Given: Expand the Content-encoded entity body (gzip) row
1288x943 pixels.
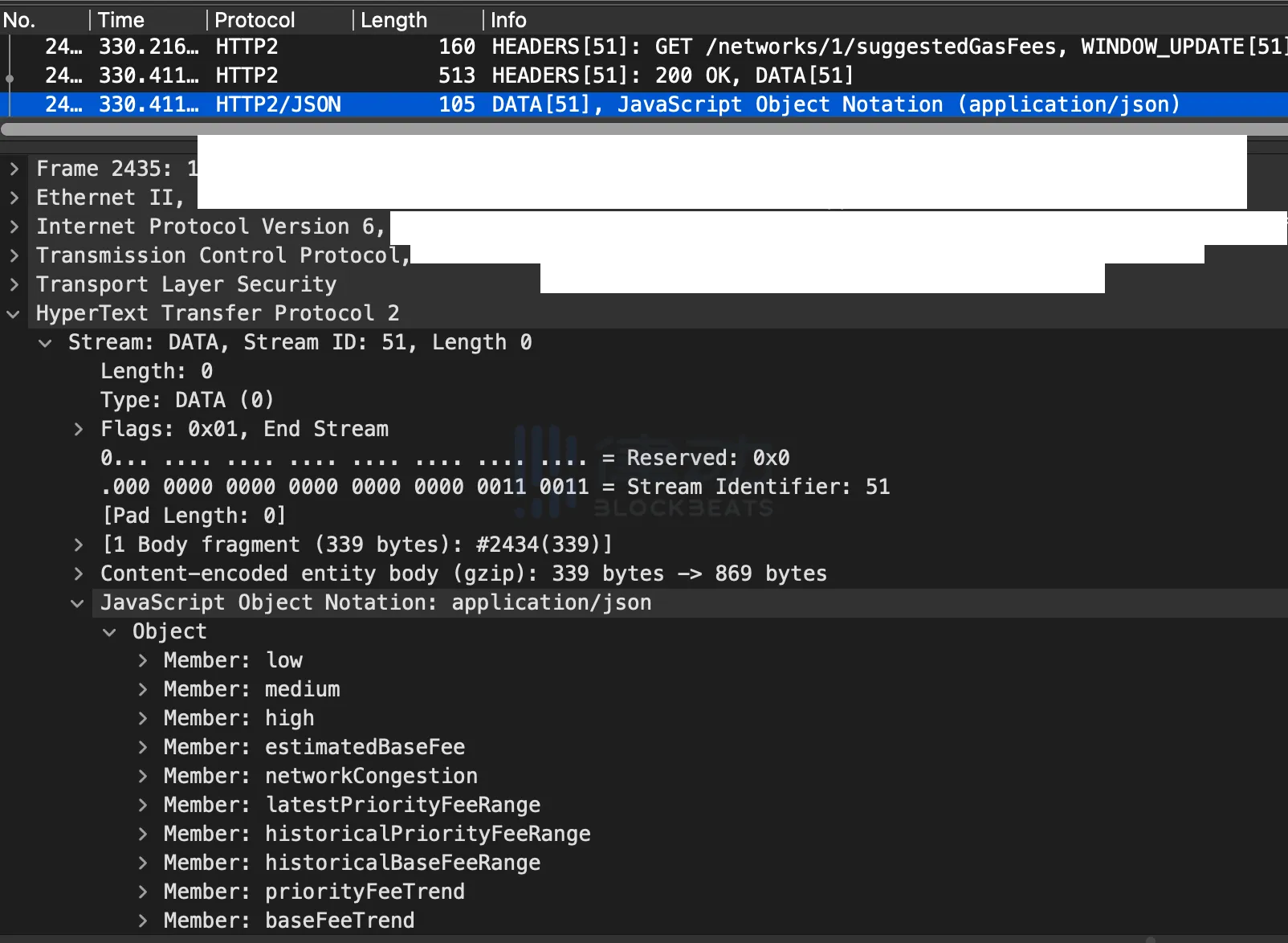Looking at the screenshot, I should point(78,574).
